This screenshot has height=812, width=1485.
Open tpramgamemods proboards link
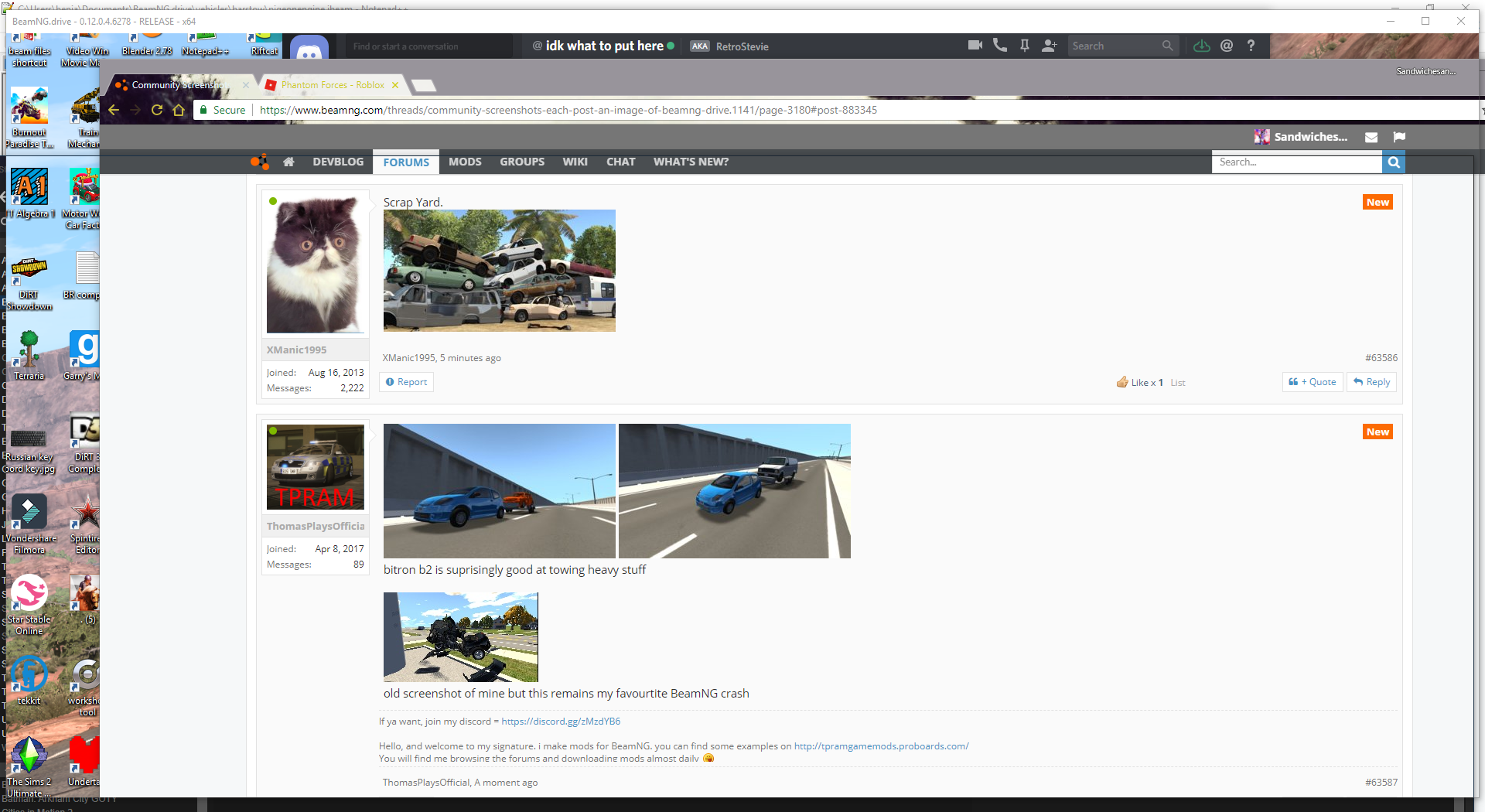tap(881, 746)
